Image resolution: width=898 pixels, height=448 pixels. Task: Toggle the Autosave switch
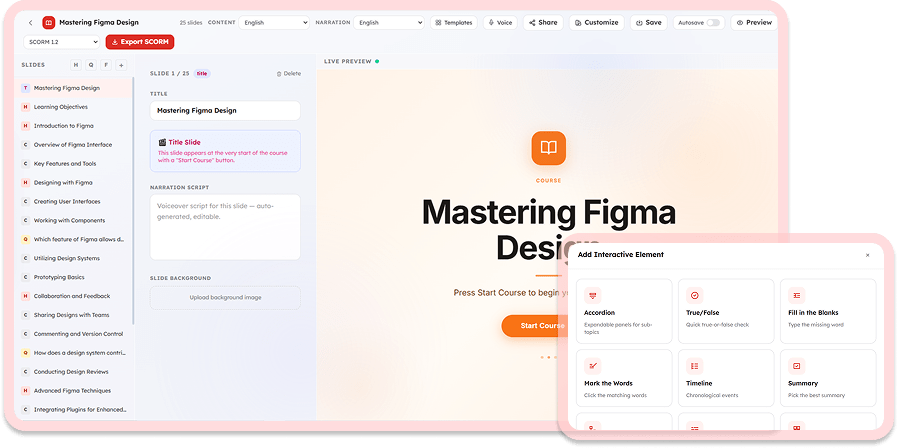pyautogui.click(x=713, y=23)
